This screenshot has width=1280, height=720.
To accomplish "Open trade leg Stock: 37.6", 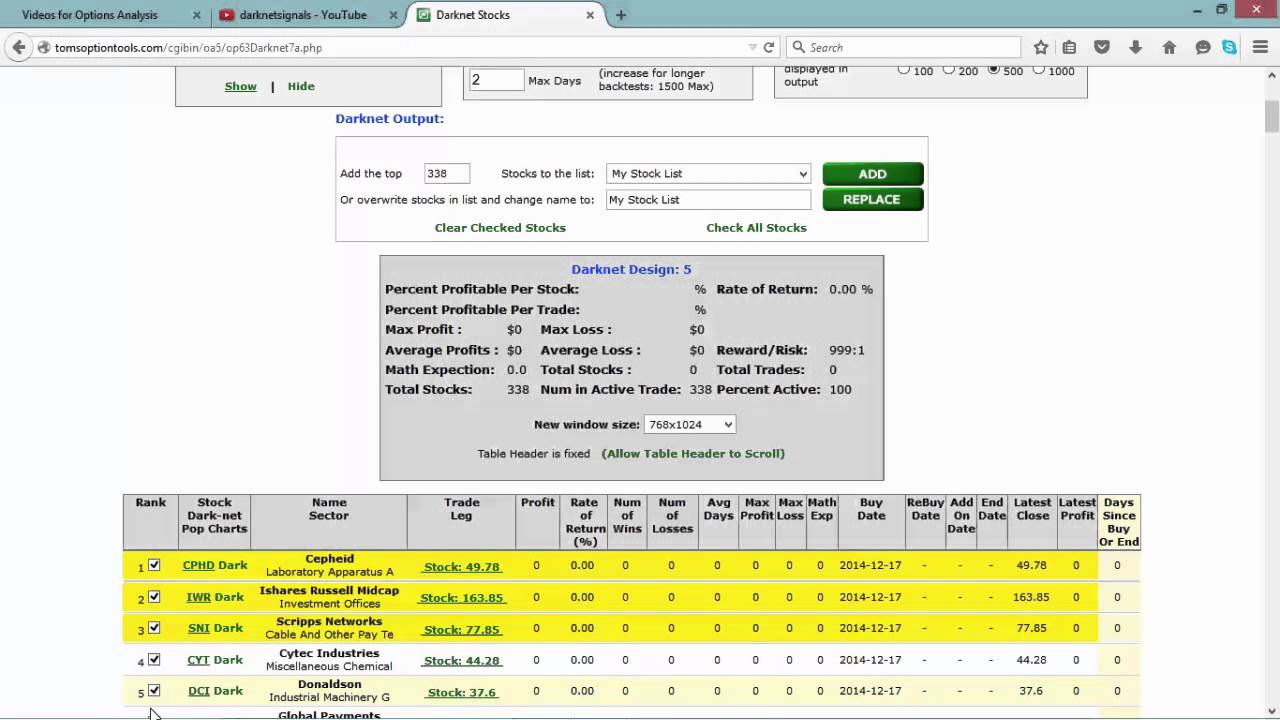I will pos(461,692).
